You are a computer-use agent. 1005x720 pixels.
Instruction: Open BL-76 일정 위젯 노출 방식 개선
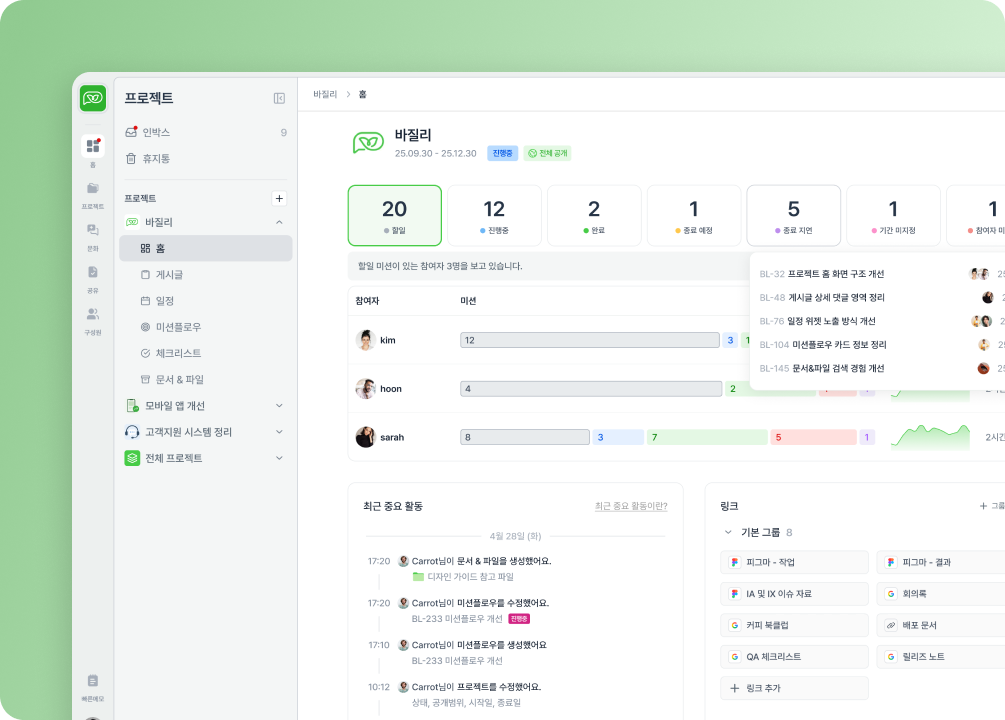click(x=817, y=321)
